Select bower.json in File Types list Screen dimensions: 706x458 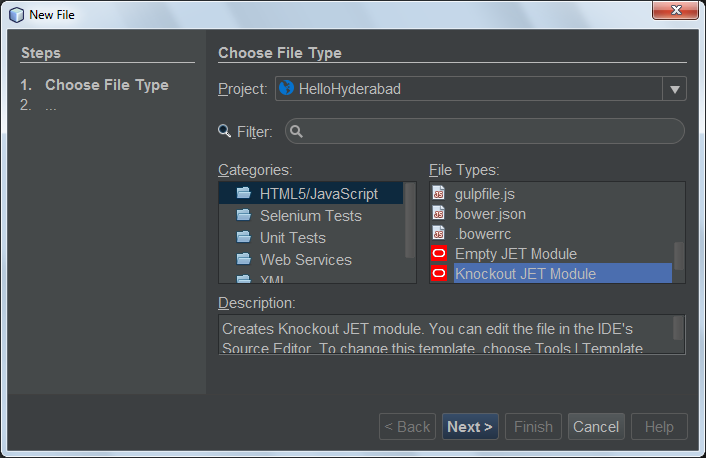[x=490, y=214]
